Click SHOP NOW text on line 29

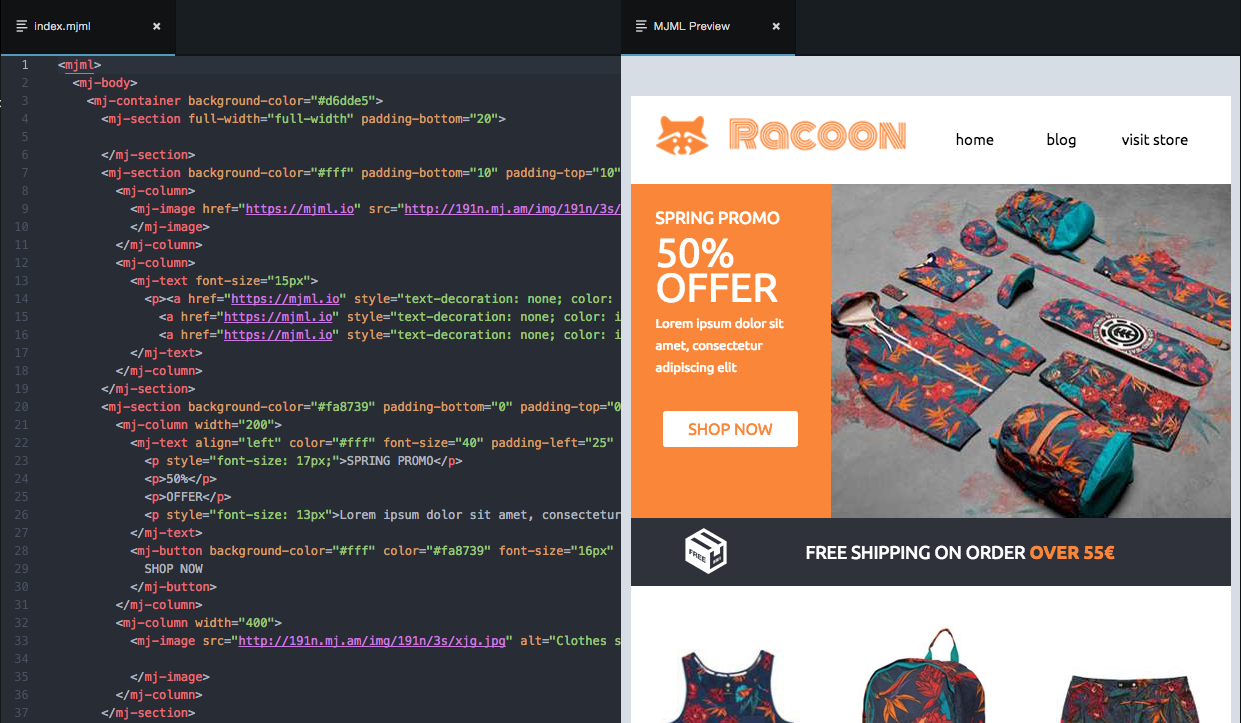174,569
